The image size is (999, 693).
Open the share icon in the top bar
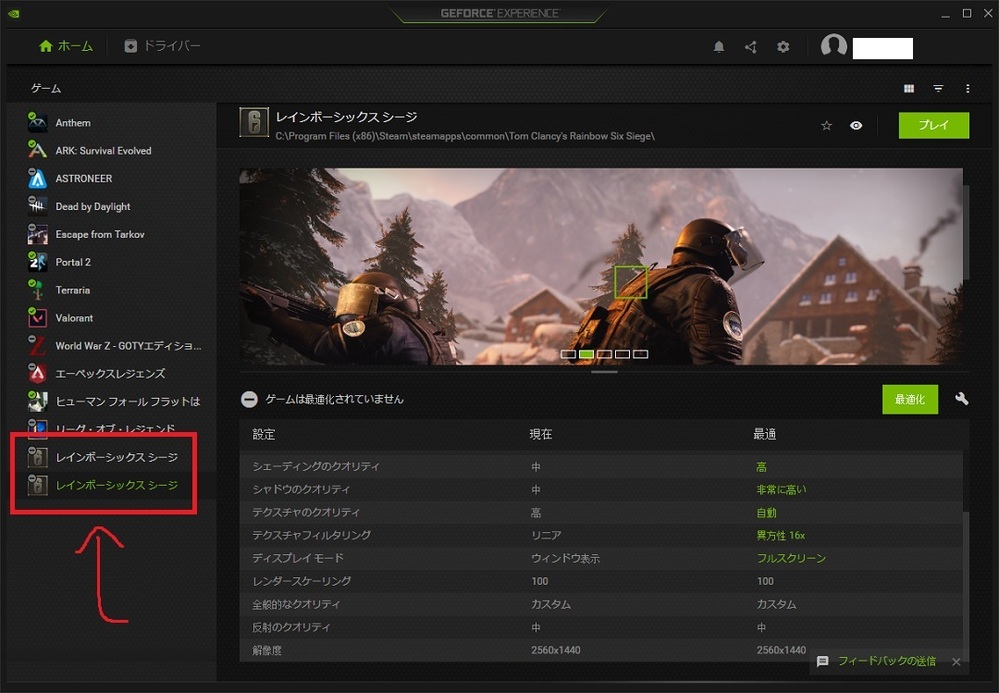click(x=751, y=46)
